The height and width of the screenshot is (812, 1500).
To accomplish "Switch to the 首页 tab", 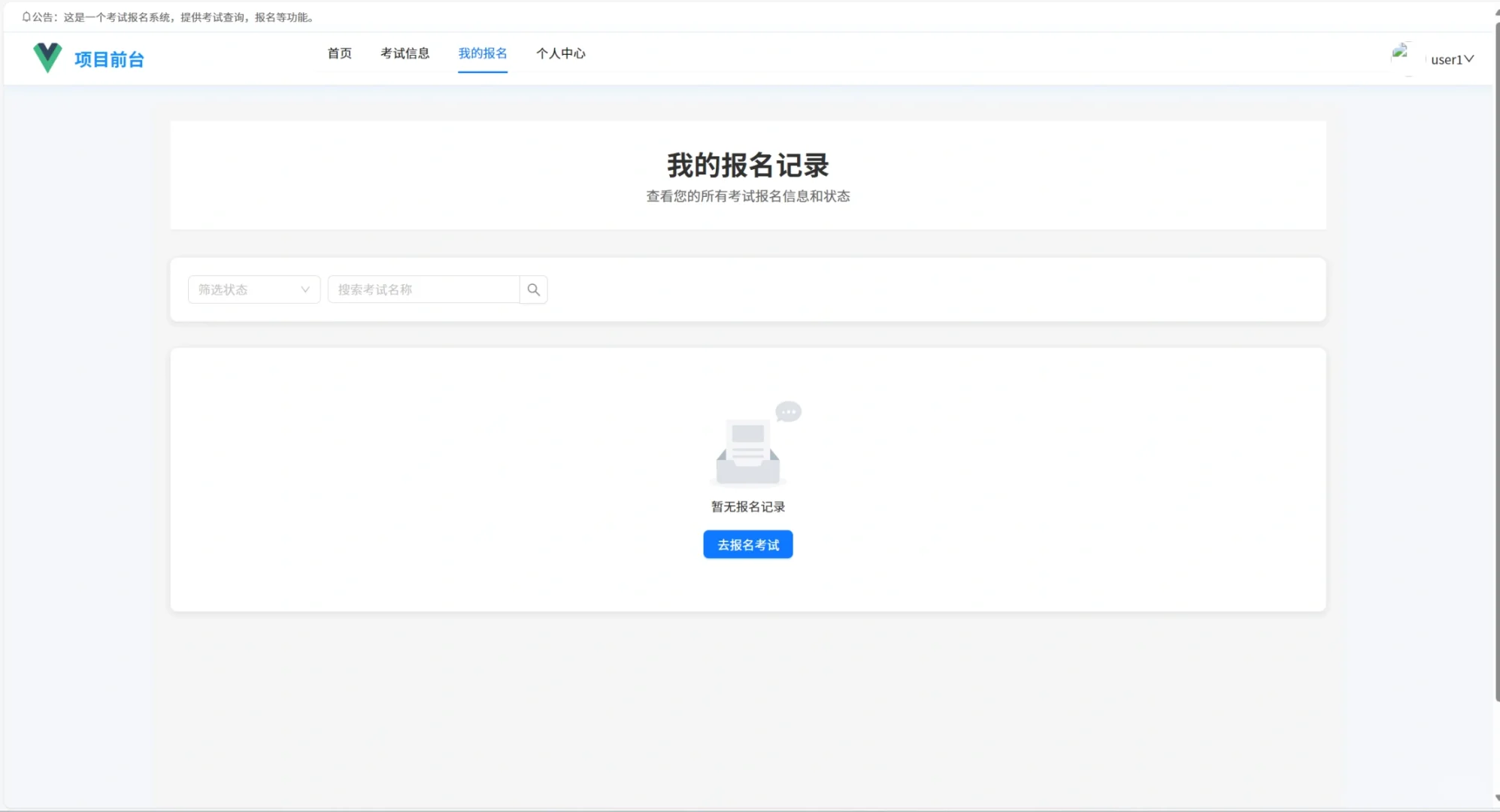I will (338, 53).
